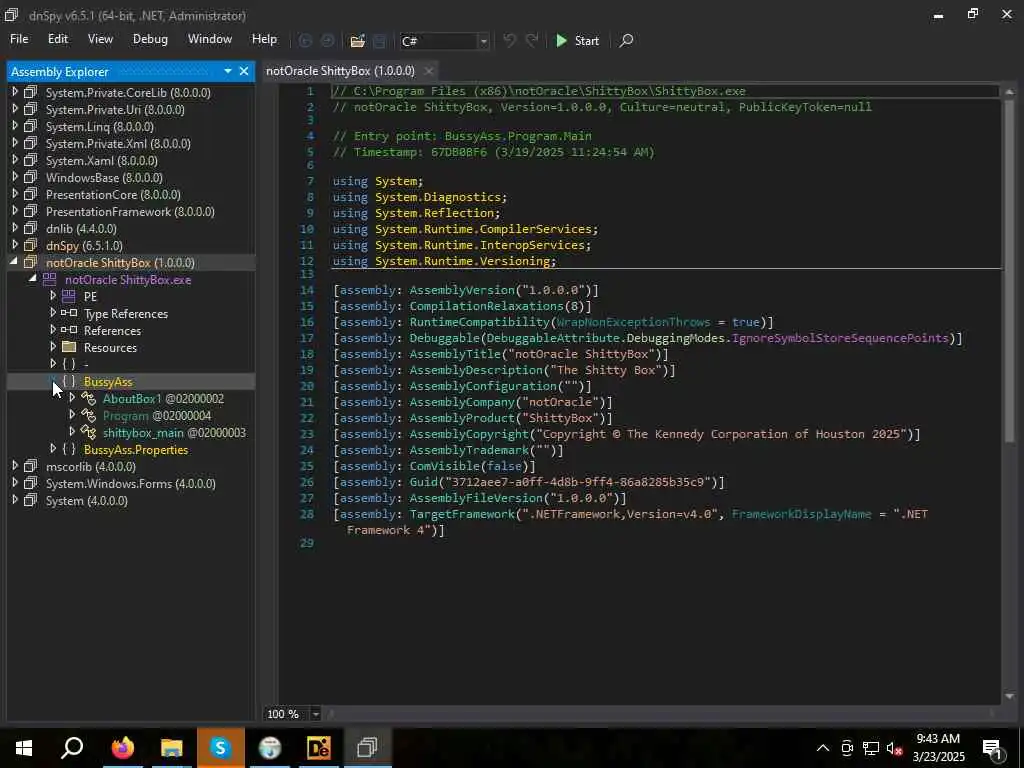Expand the Resources folder node
Image resolution: width=1024 pixels, height=768 pixels.
53,347
